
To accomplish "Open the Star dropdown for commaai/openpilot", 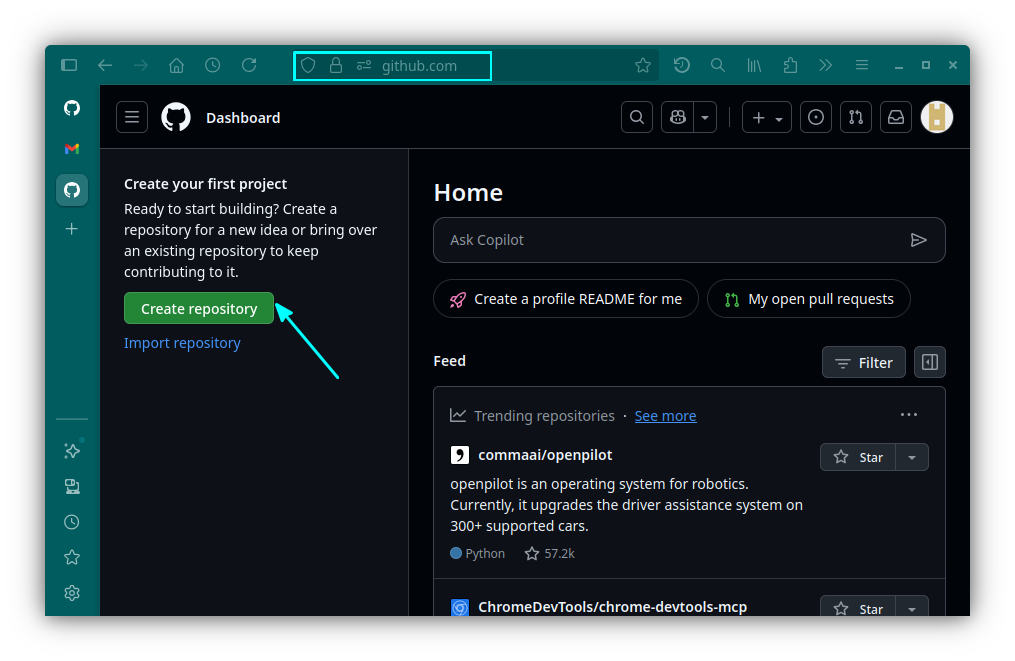I will (x=911, y=457).
